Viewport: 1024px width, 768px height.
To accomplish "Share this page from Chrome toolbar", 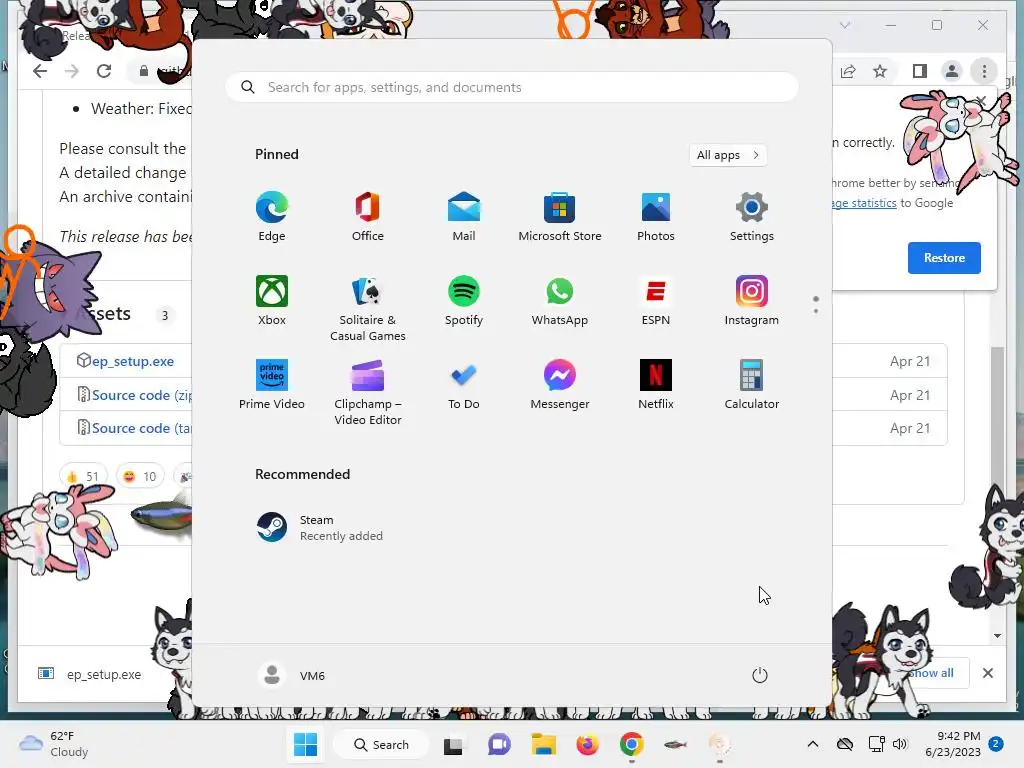I will [848, 71].
